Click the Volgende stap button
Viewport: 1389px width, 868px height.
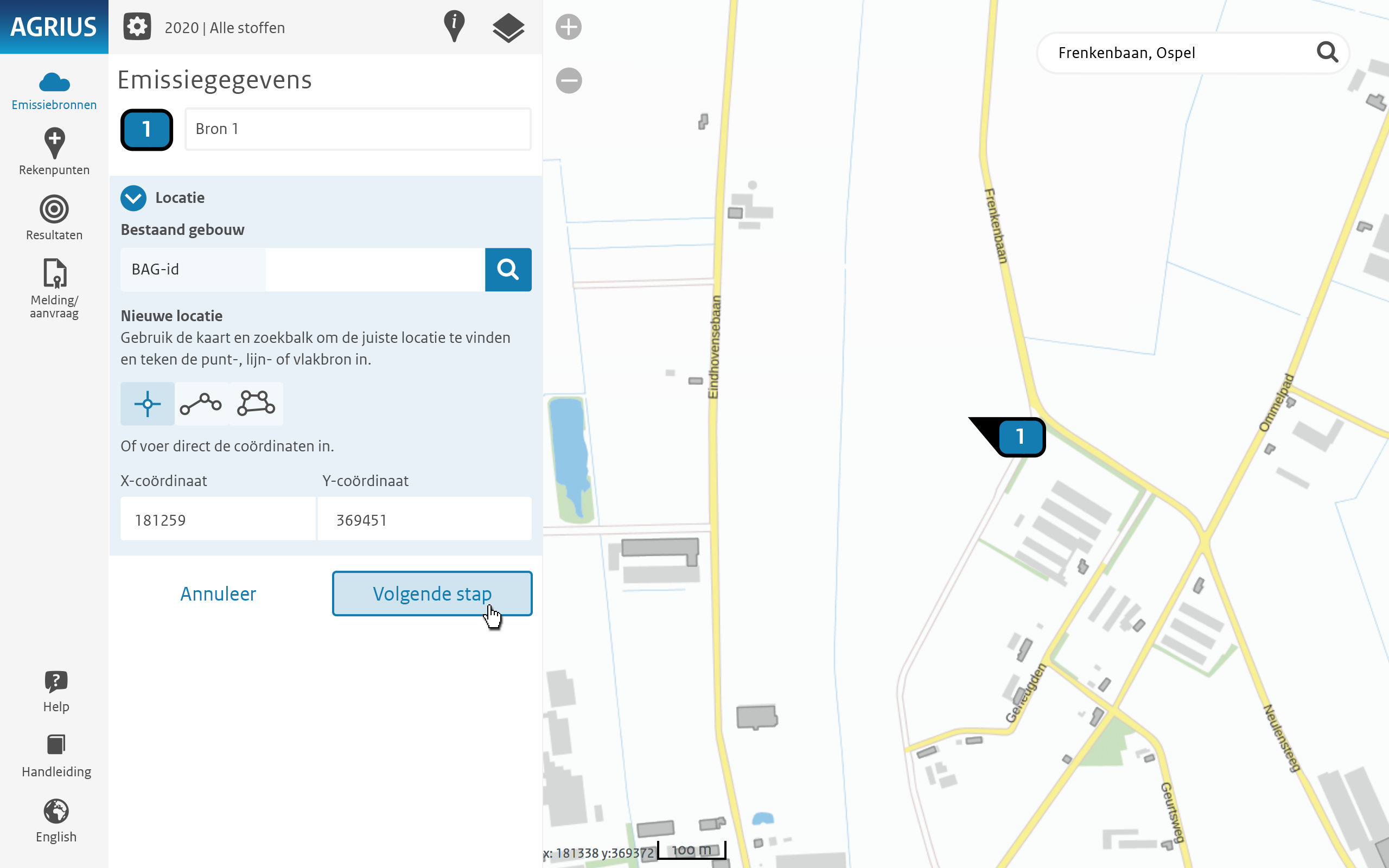click(x=432, y=593)
